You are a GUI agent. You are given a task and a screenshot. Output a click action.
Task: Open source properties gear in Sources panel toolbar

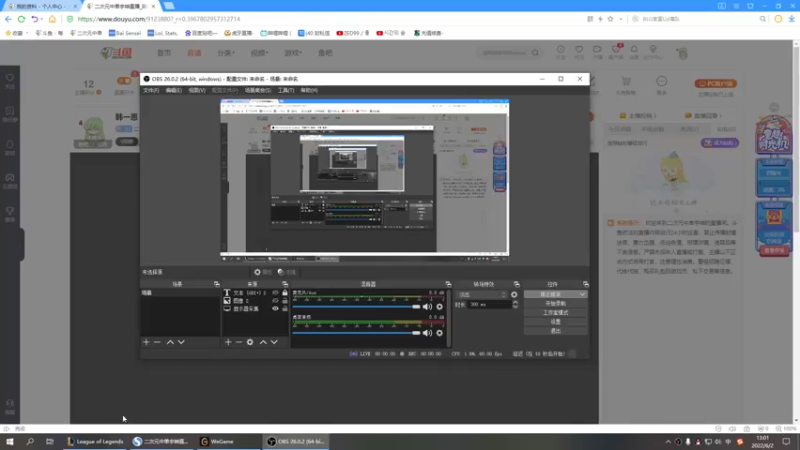point(250,342)
